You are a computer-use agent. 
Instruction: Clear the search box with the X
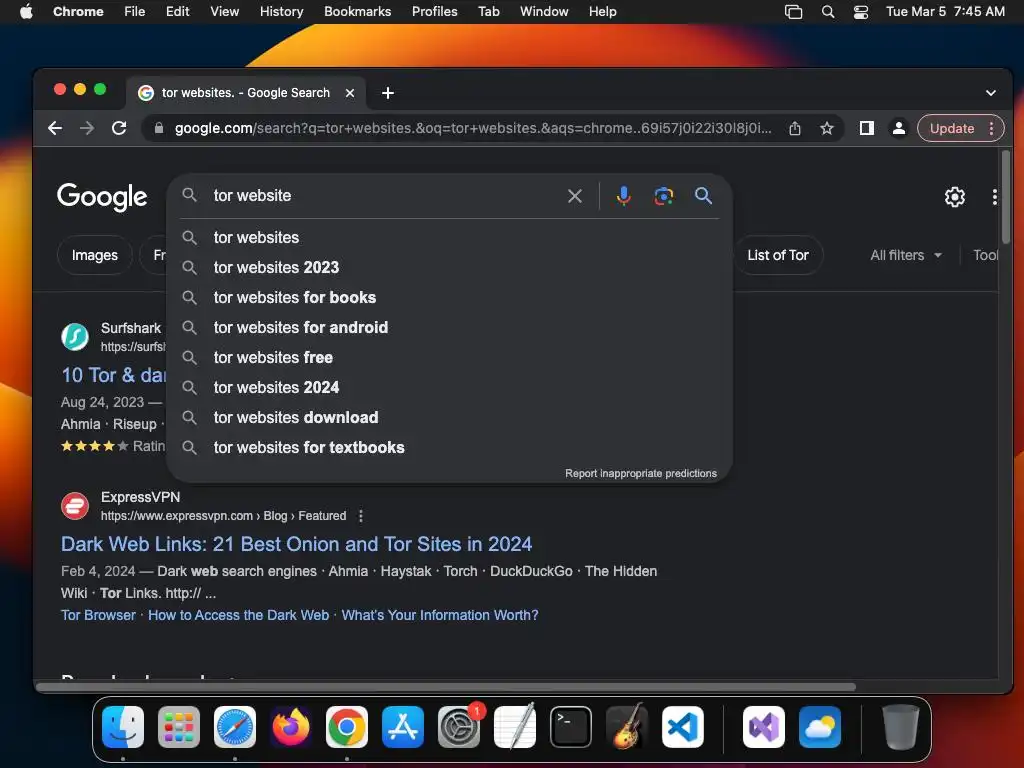click(x=575, y=196)
